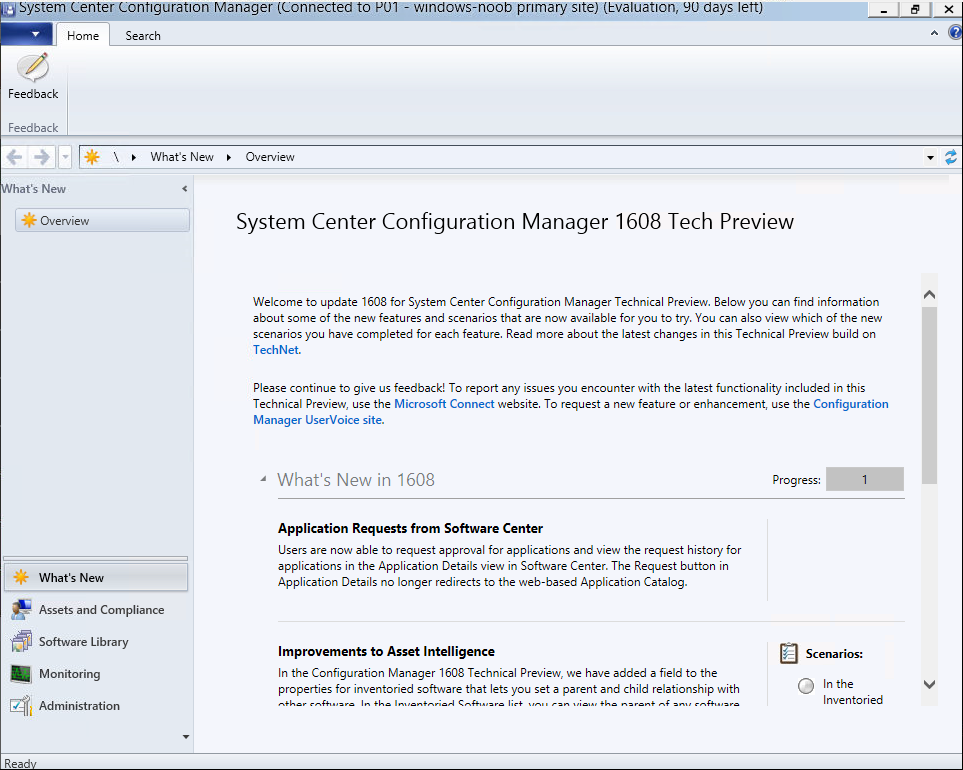
Task: Open the Software Library workspace
Action: pyautogui.click(x=96, y=641)
